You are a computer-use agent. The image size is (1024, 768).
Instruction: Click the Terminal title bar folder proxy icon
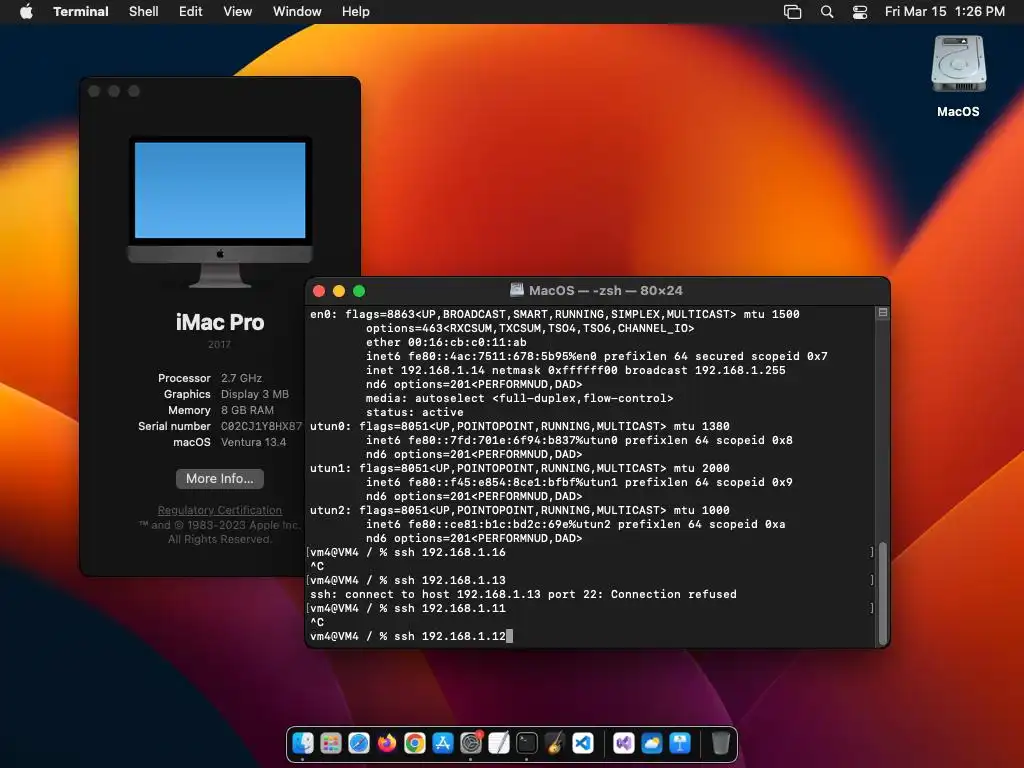tap(517, 290)
